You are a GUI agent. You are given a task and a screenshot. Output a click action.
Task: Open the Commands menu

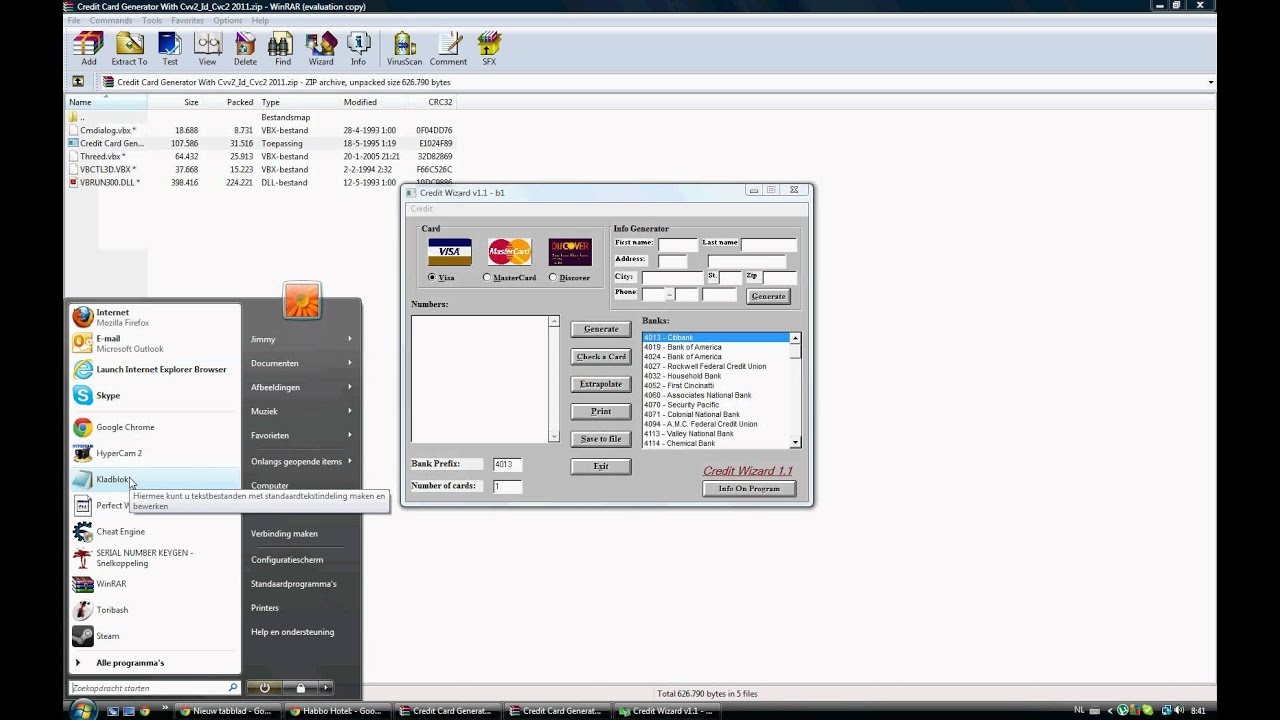[x=111, y=20]
